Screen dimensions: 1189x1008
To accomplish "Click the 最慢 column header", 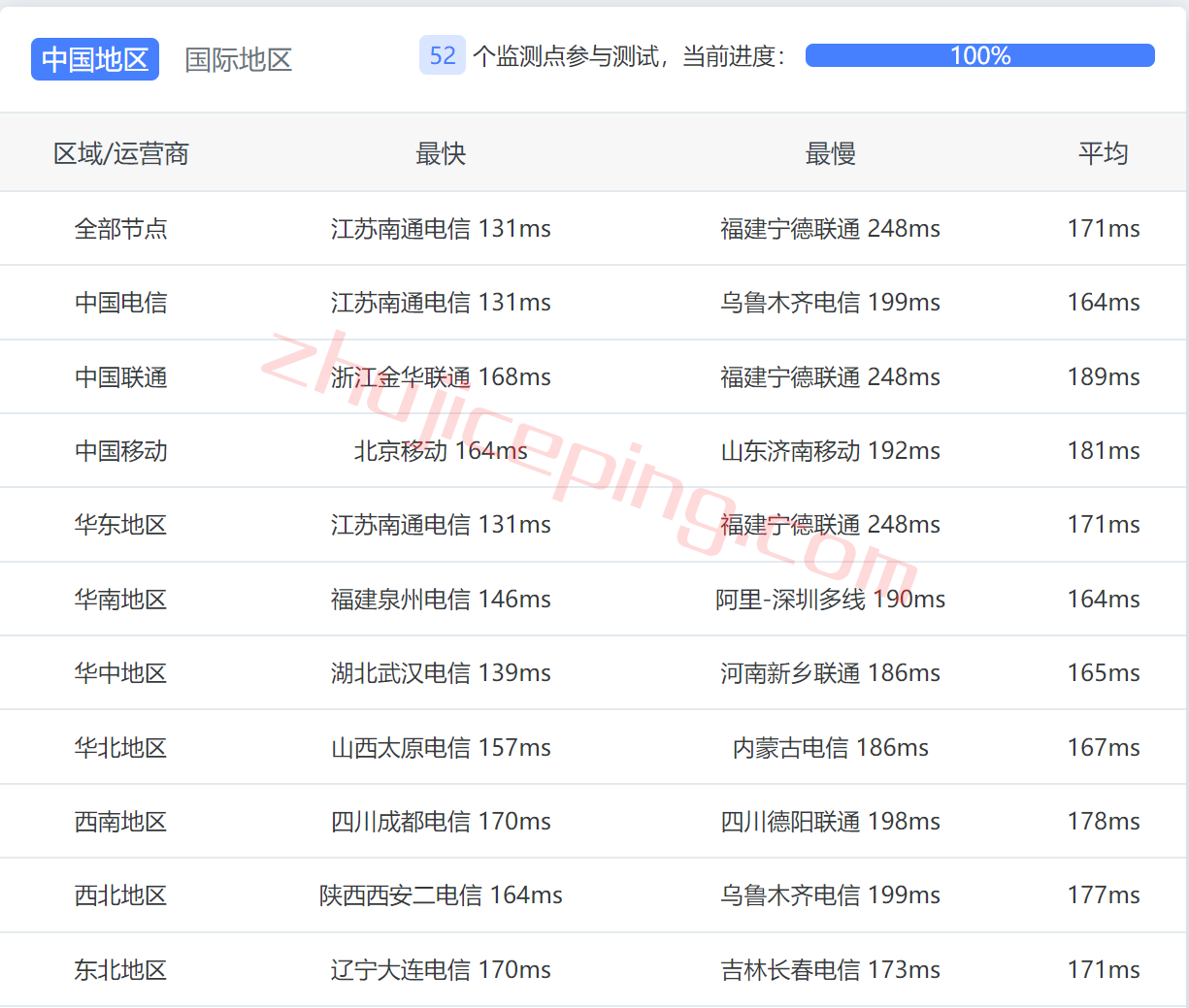I will point(830,153).
